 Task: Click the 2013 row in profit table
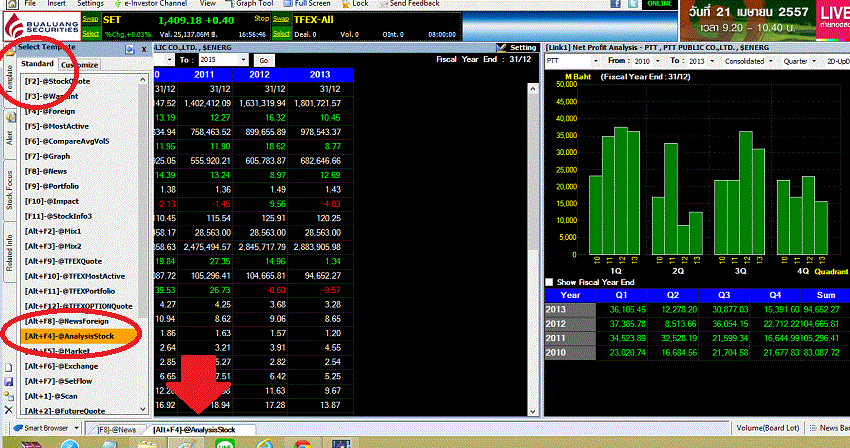click(697, 310)
